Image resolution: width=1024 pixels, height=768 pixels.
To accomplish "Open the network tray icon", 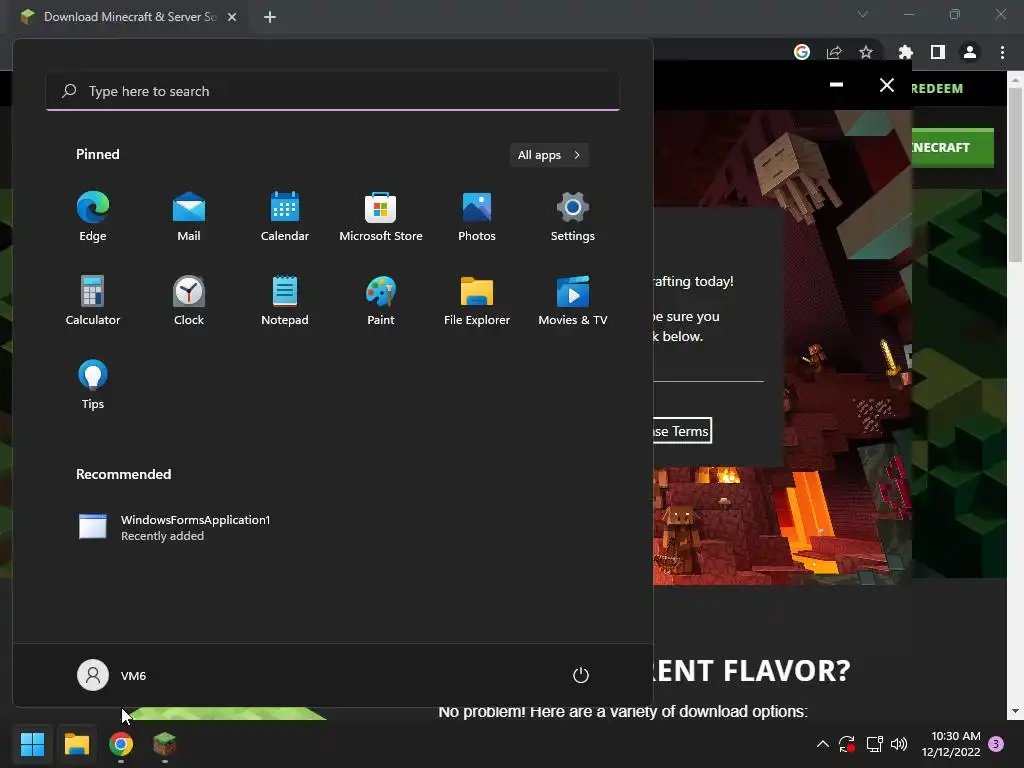I will (x=874, y=744).
